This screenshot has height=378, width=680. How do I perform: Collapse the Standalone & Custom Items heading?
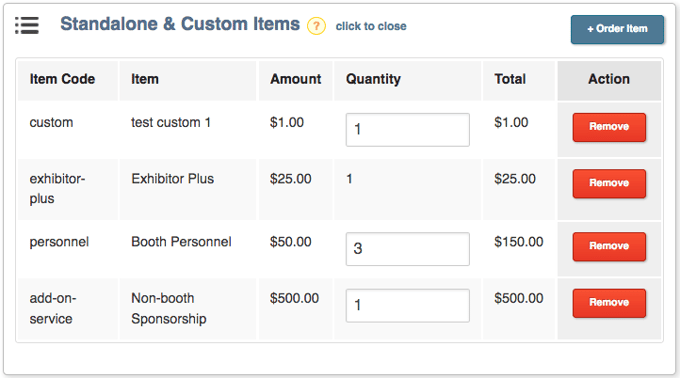tap(180, 24)
